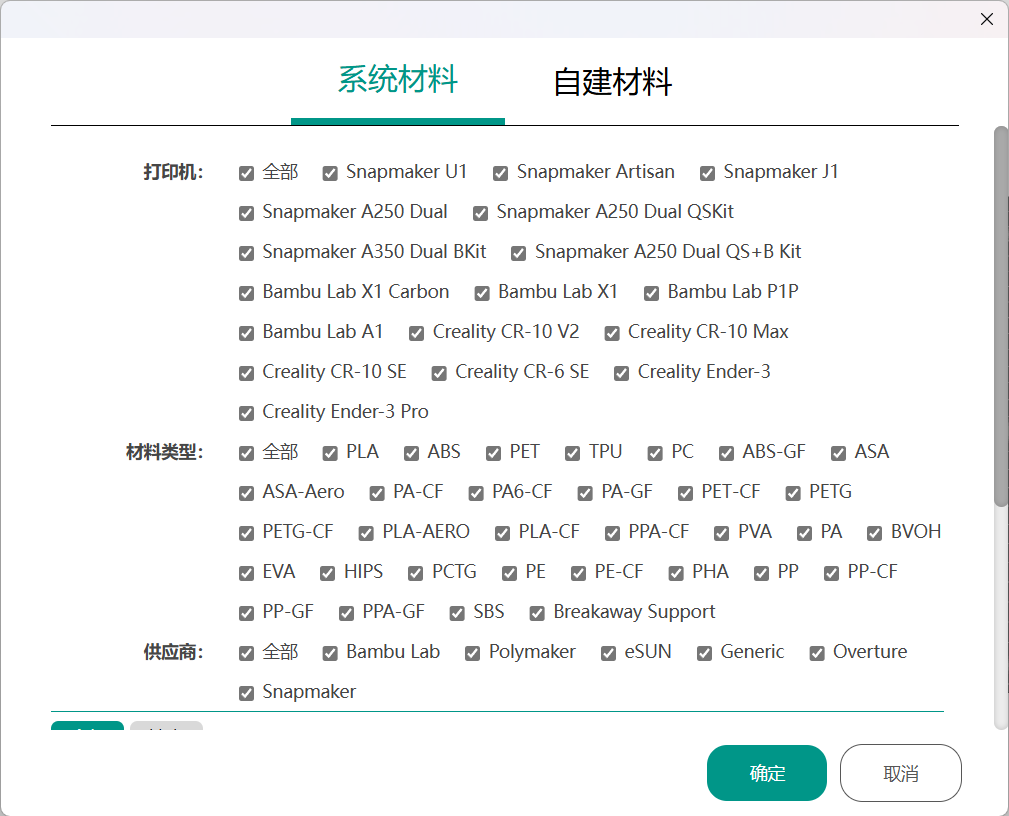Toggle the PLA material type checkbox

330,453
